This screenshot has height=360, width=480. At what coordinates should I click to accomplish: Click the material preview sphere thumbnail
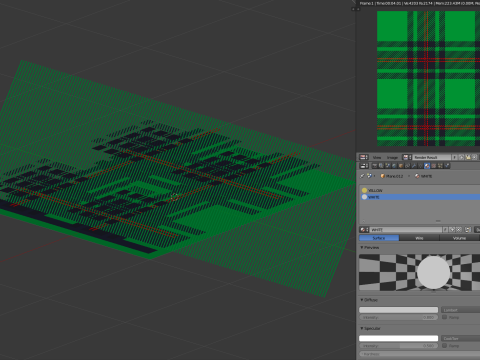click(x=433, y=272)
